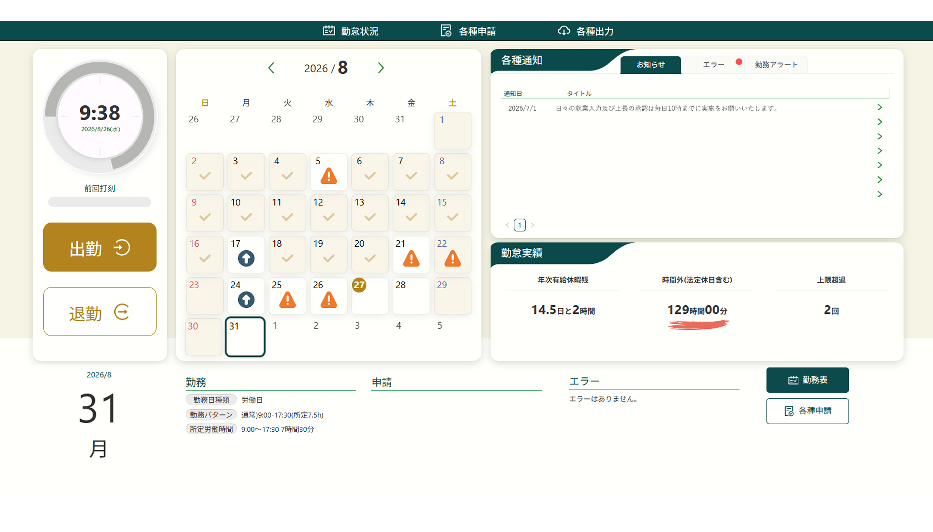Click the 2026 / 8 month heading

pos(325,68)
